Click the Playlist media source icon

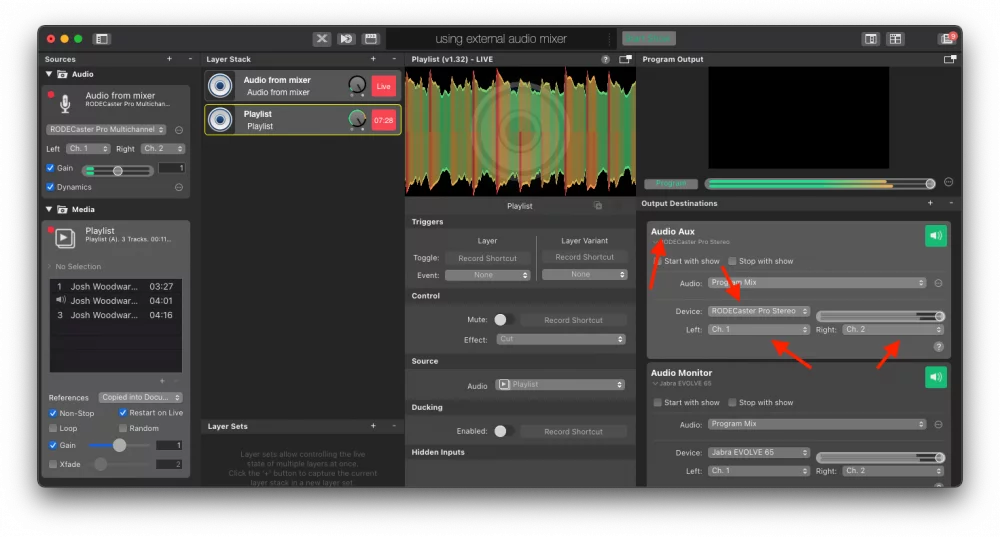tap(64, 238)
